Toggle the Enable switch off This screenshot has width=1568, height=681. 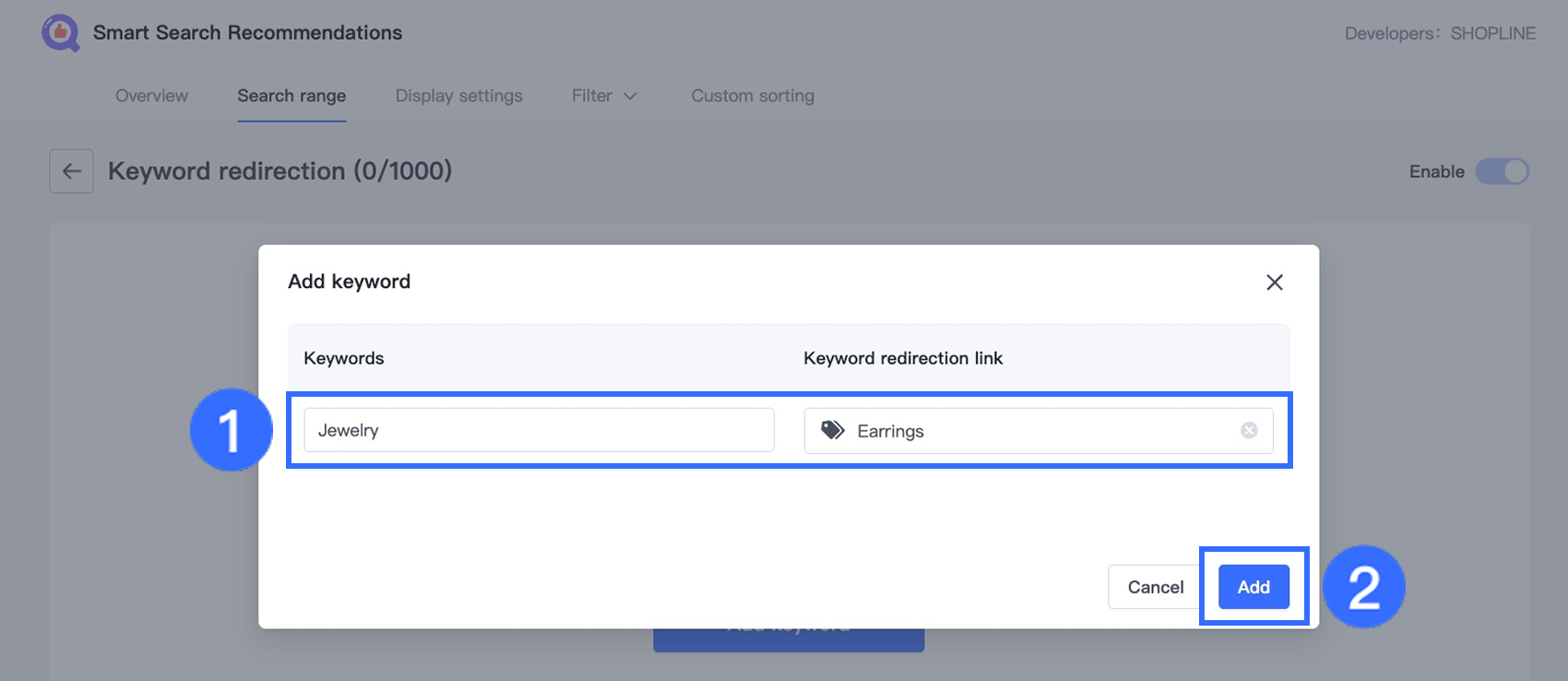pos(1502,172)
